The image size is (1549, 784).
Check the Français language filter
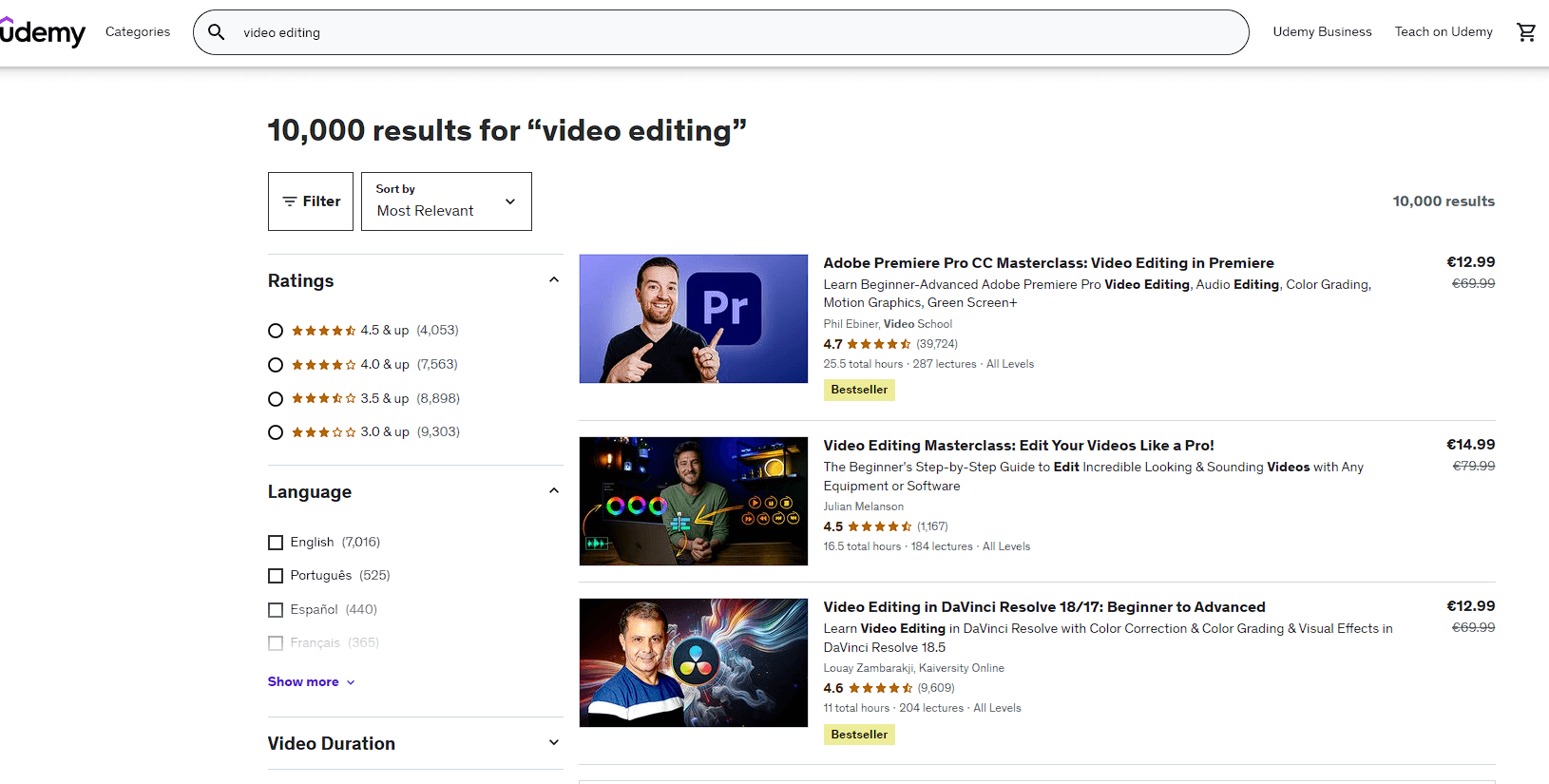tap(276, 643)
